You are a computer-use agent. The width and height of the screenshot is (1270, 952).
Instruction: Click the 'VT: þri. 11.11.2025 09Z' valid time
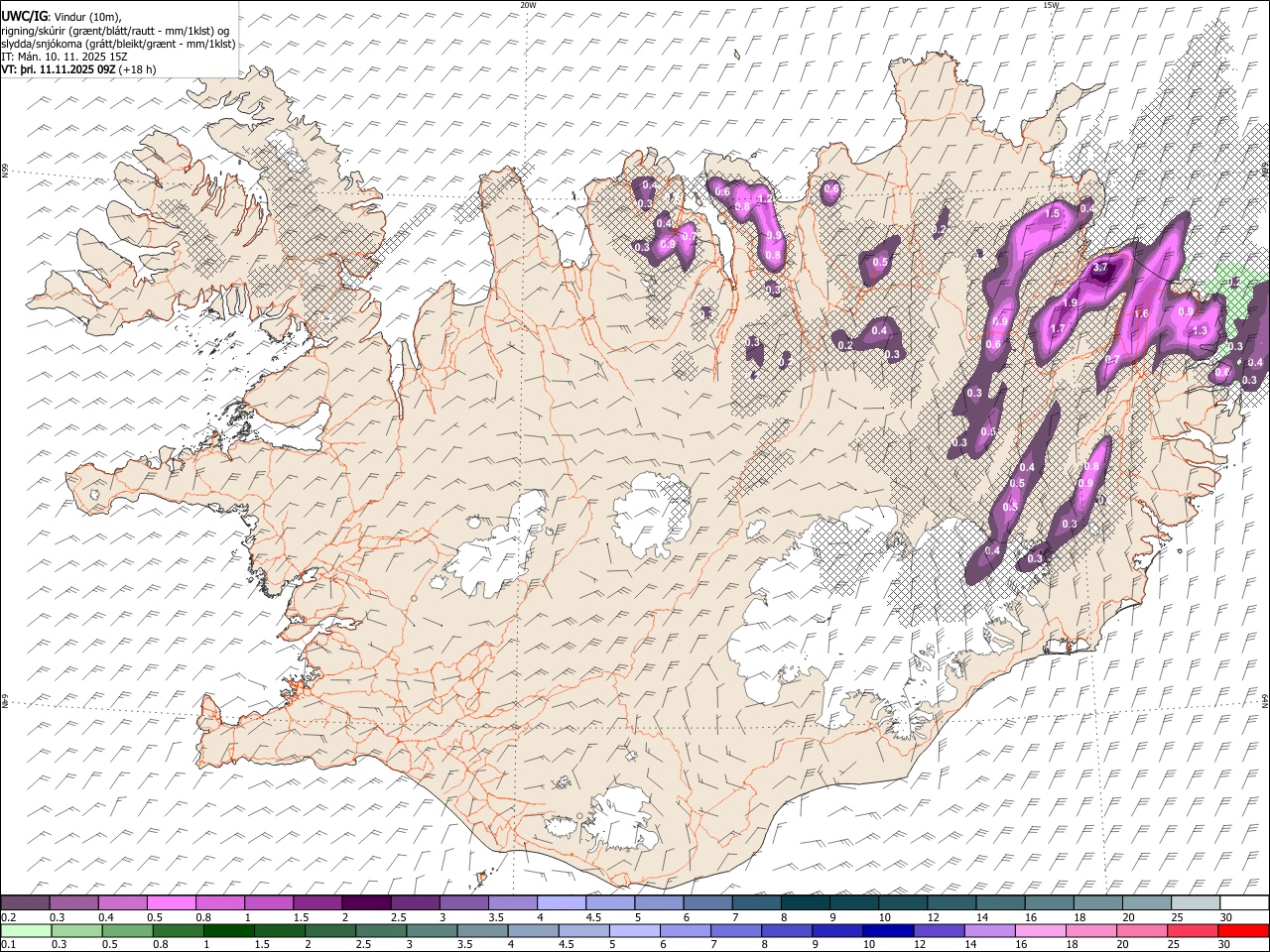click(59, 69)
